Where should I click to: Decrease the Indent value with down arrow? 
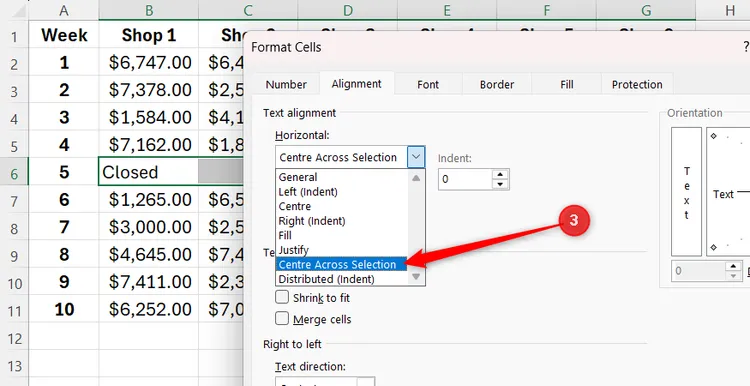coord(500,185)
